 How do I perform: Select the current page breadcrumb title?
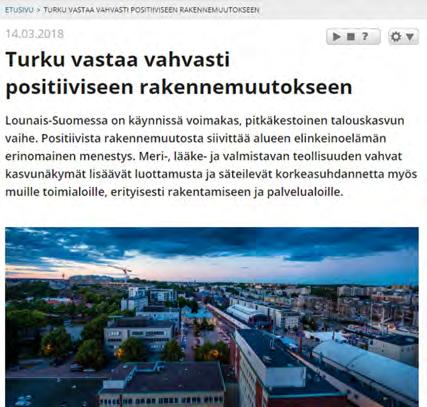tap(151, 10)
